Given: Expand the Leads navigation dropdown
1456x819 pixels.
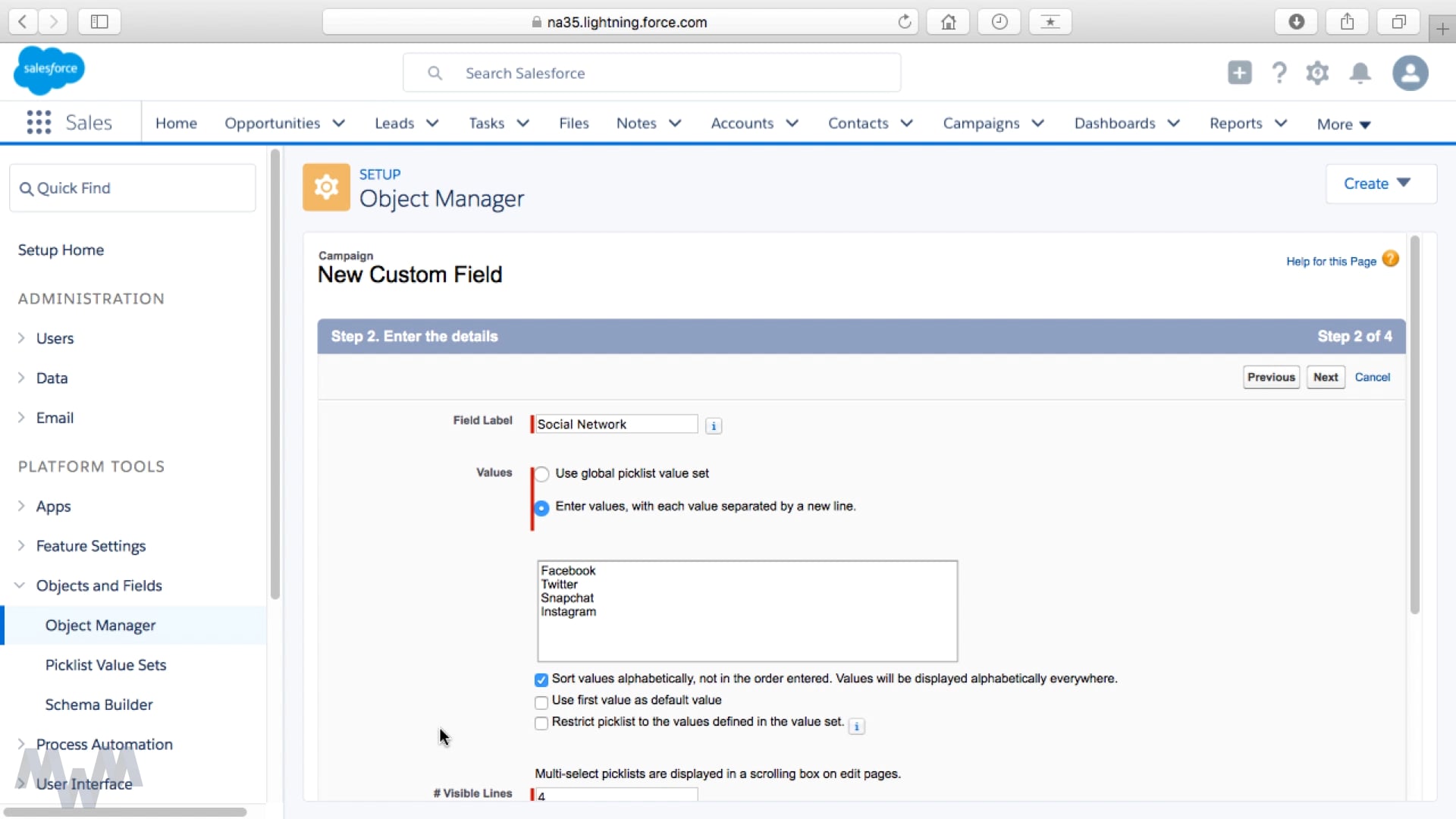Looking at the screenshot, I should tap(433, 123).
